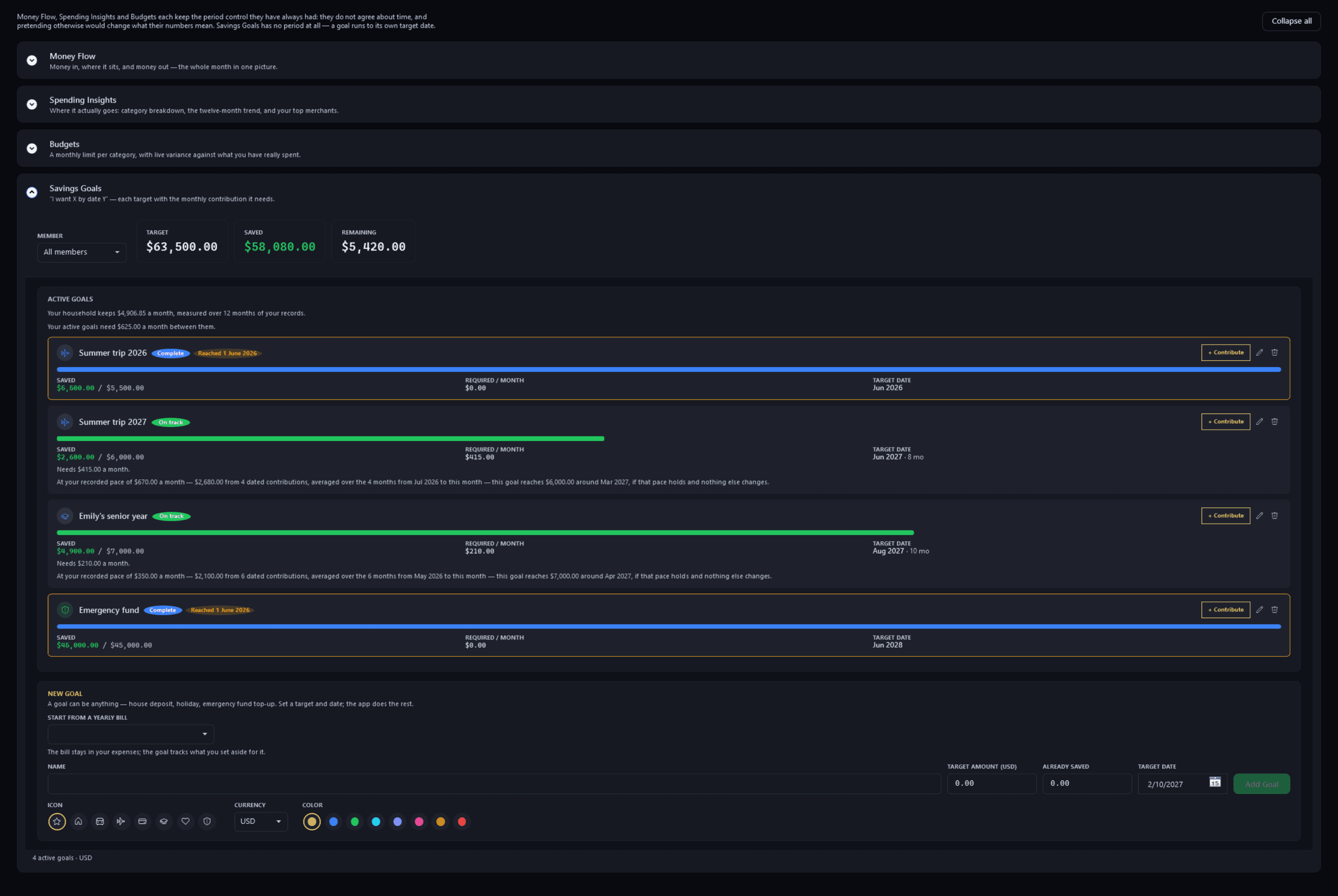Expand the Budgets section
This screenshot has width=1338, height=896.
[x=32, y=149]
